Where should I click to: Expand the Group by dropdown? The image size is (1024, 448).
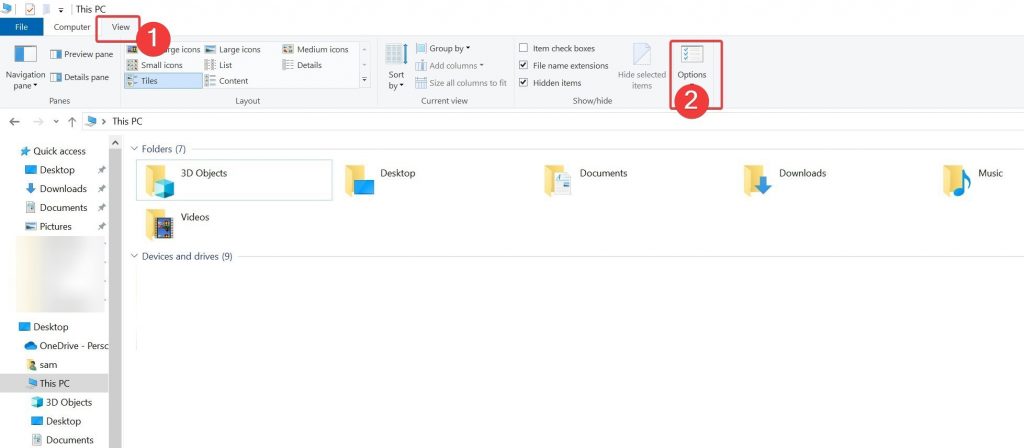click(449, 48)
